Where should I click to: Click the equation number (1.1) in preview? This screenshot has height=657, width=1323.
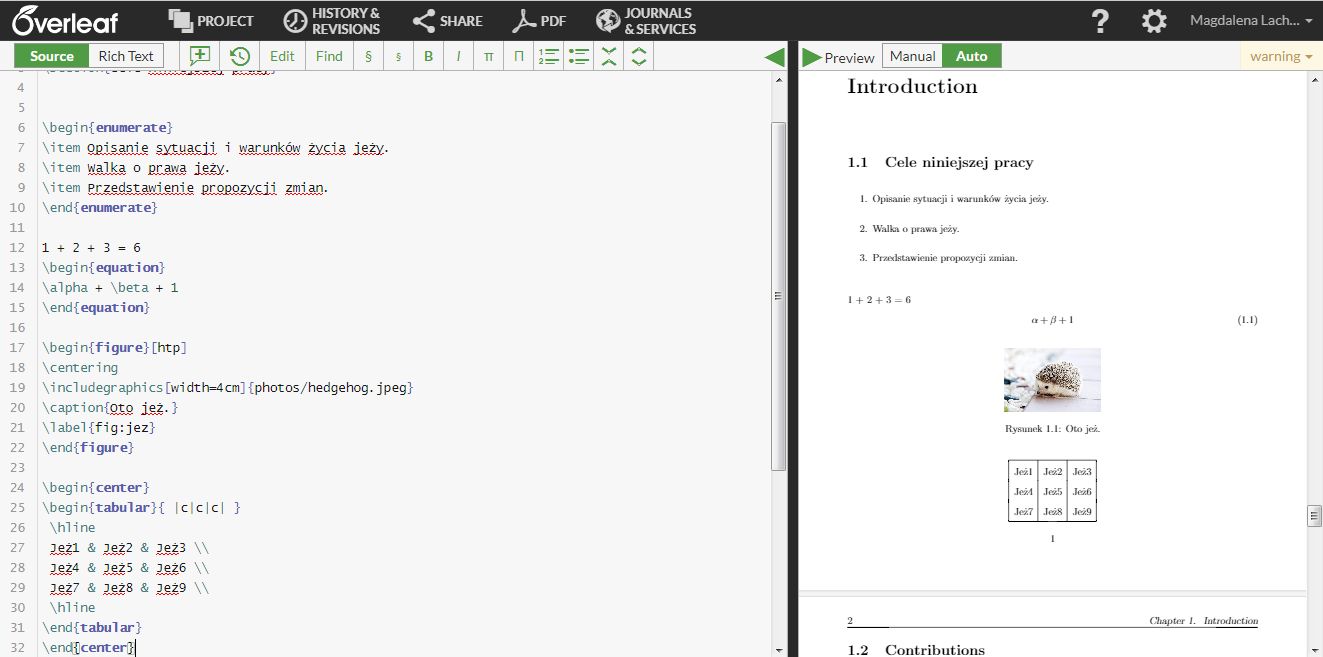click(x=1247, y=320)
